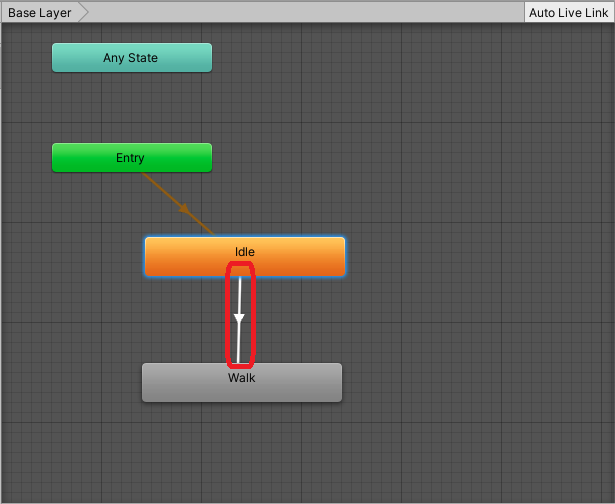The image size is (615, 504).
Task: Click the orange arrowhead on the Entry transition
Action: 185,210
